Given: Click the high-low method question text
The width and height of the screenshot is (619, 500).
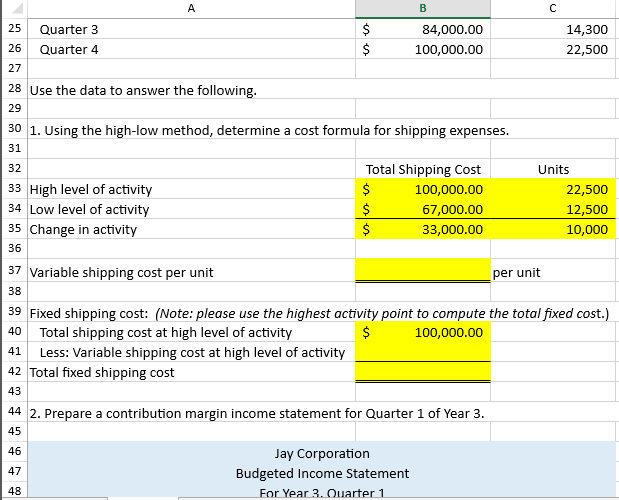Looking at the screenshot, I should (x=269, y=130).
